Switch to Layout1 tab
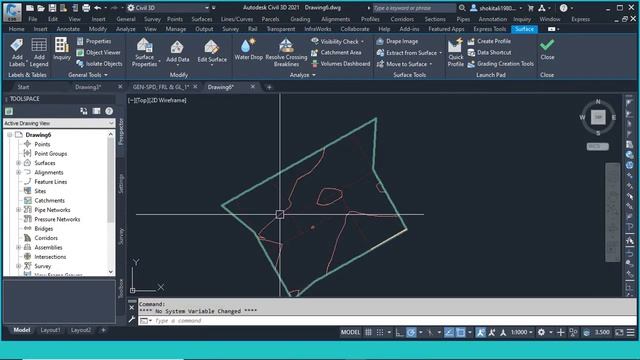This screenshot has width=640, height=360. [50, 330]
